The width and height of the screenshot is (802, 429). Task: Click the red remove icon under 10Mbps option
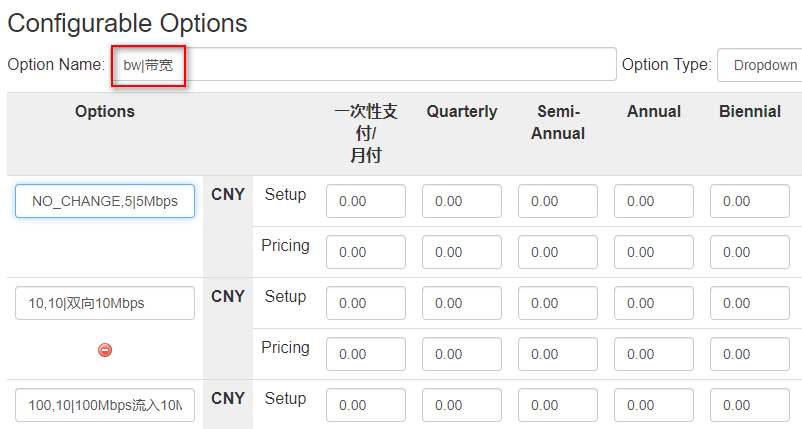coord(105,350)
